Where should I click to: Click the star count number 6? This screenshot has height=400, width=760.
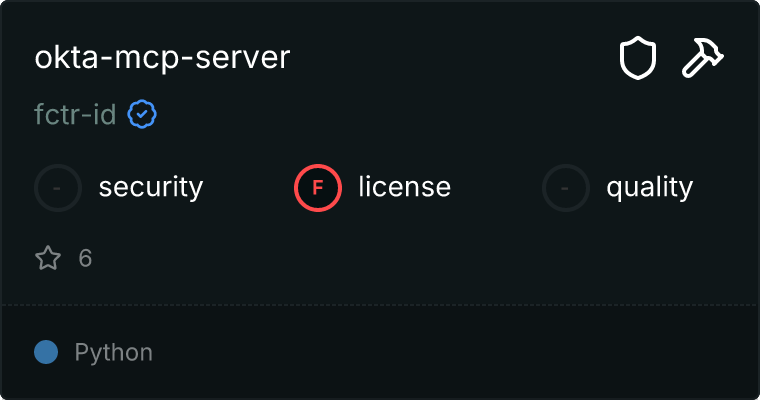click(85, 259)
